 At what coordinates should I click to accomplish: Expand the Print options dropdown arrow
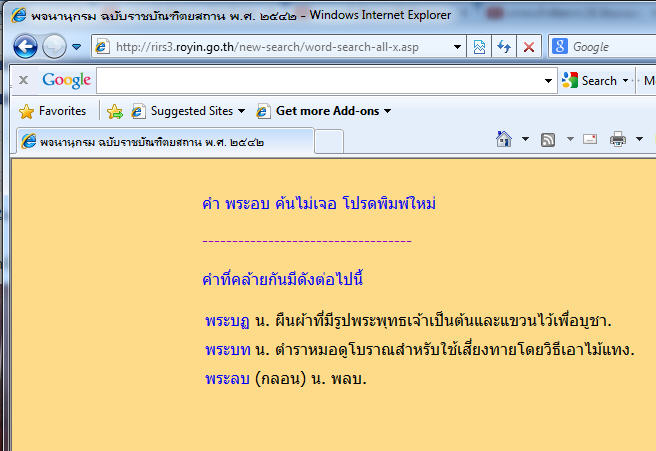pos(639,139)
